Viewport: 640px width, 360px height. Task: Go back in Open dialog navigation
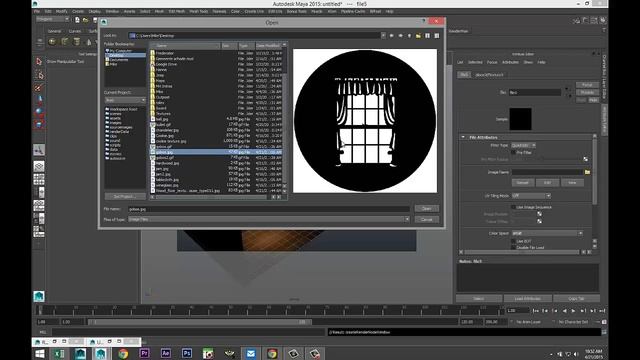(391, 36)
